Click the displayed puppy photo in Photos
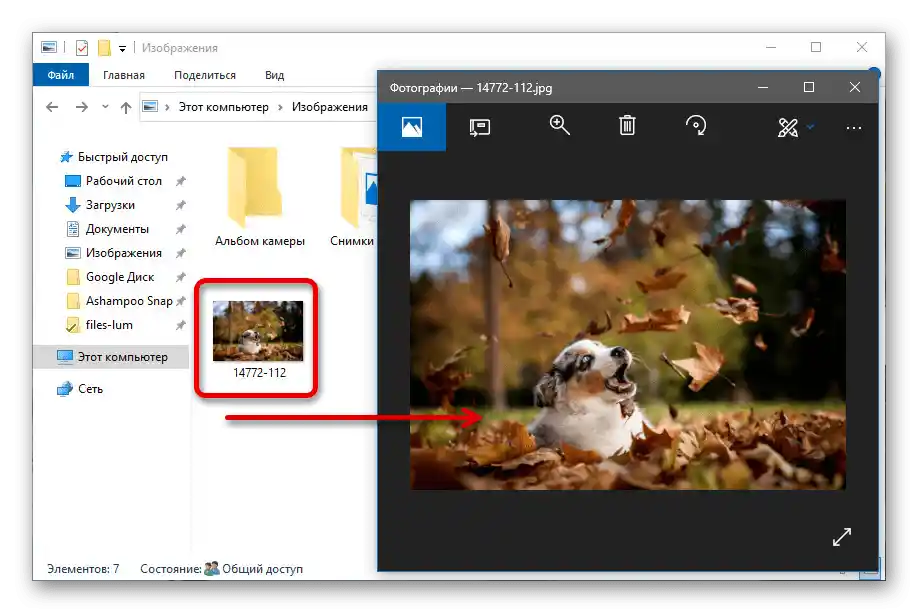This screenshot has width=918, height=613. (627, 345)
